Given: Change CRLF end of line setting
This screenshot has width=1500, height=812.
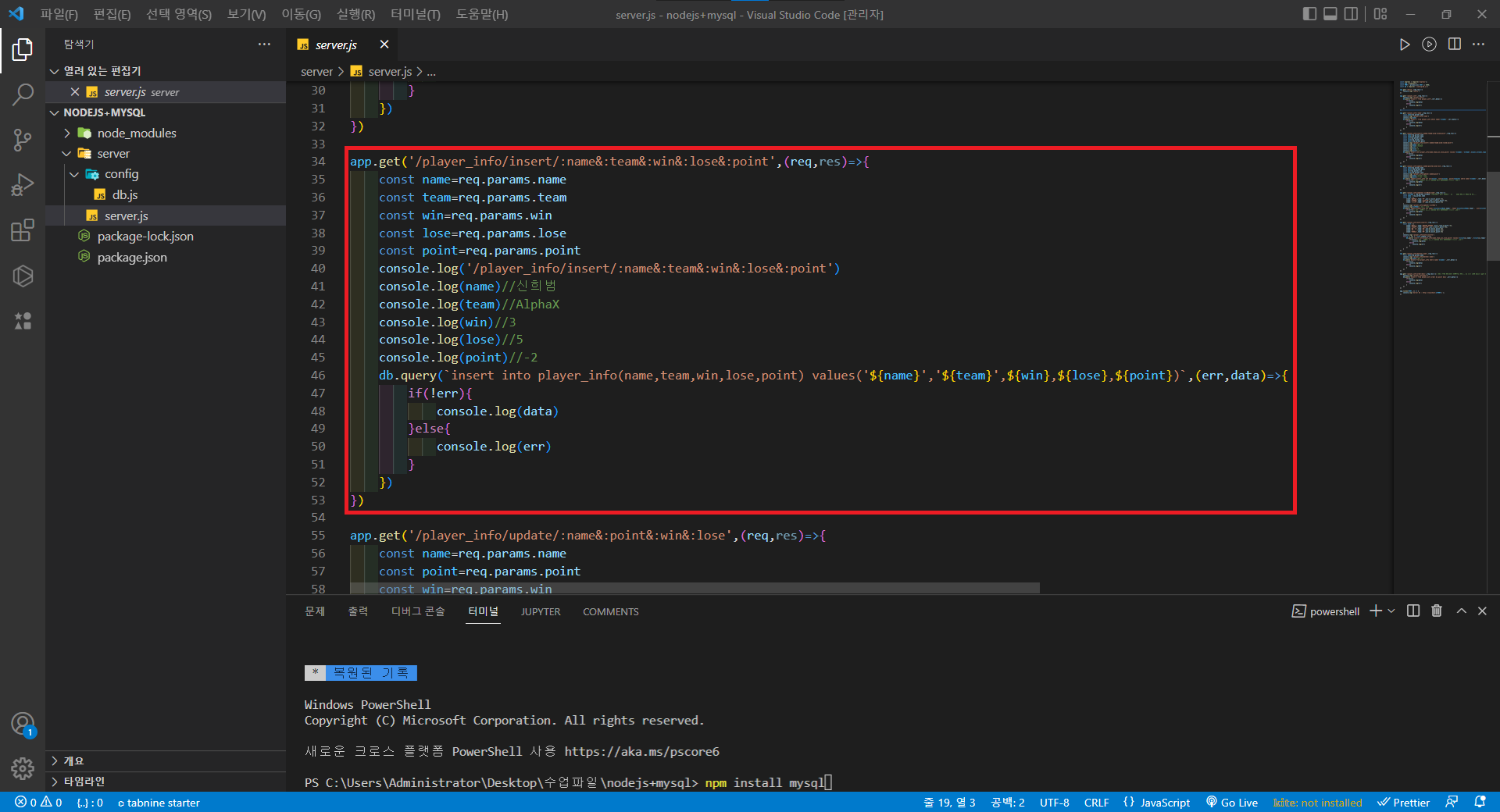Looking at the screenshot, I should tap(1096, 803).
